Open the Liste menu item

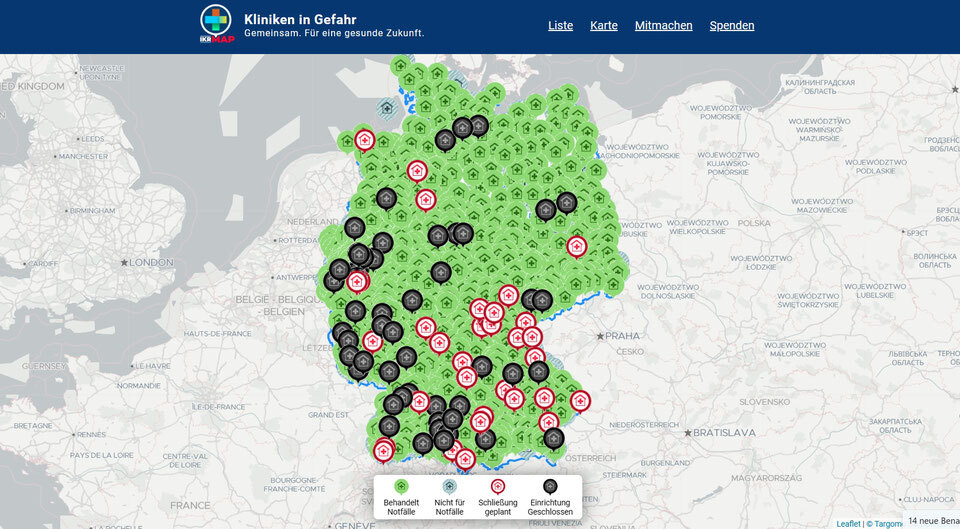(x=560, y=25)
